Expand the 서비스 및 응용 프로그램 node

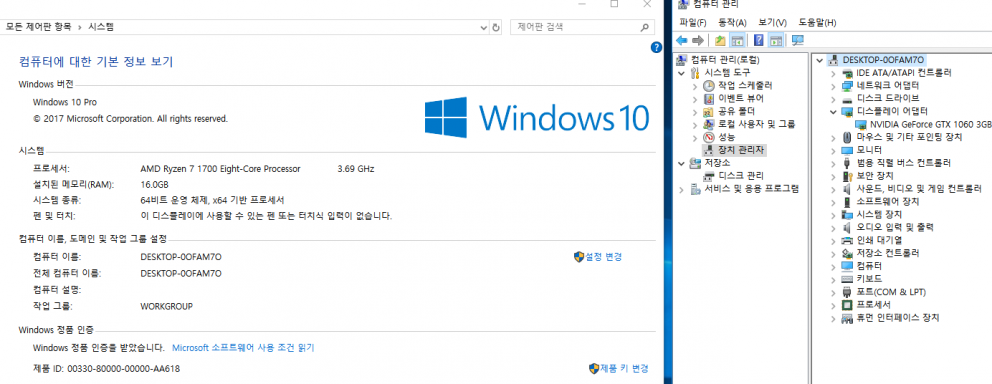pyautogui.click(x=681, y=189)
